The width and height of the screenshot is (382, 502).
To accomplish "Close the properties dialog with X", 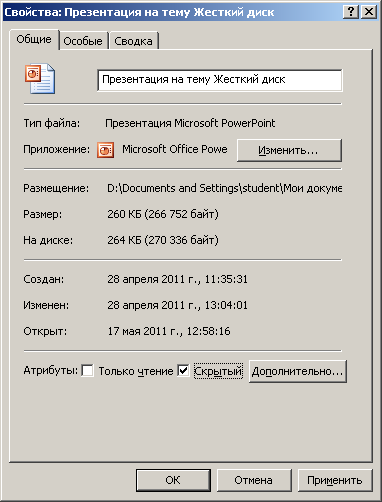I will click(x=369, y=12).
